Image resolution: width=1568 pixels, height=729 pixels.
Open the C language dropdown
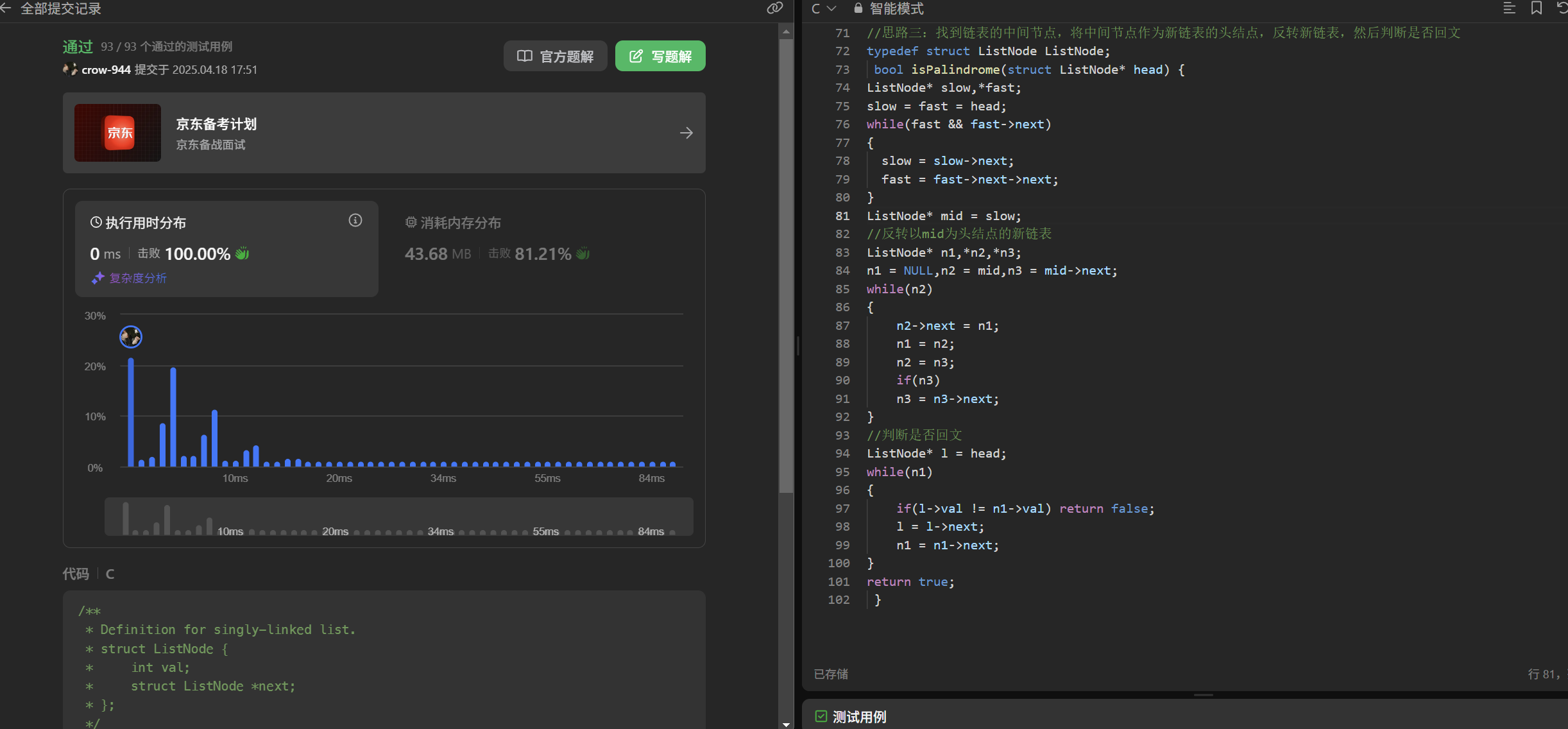(x=824, y=8)
